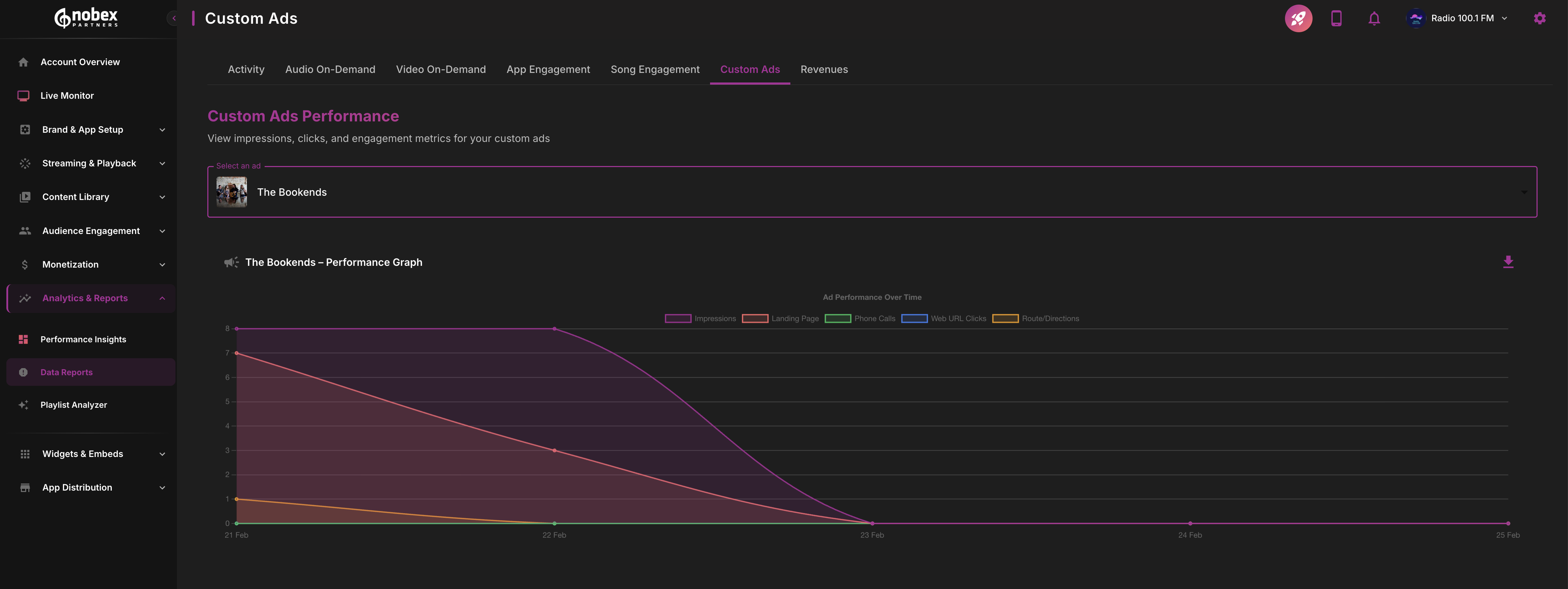
Task: Toggle the Landing Page legend series
Action: coord(794,319)
